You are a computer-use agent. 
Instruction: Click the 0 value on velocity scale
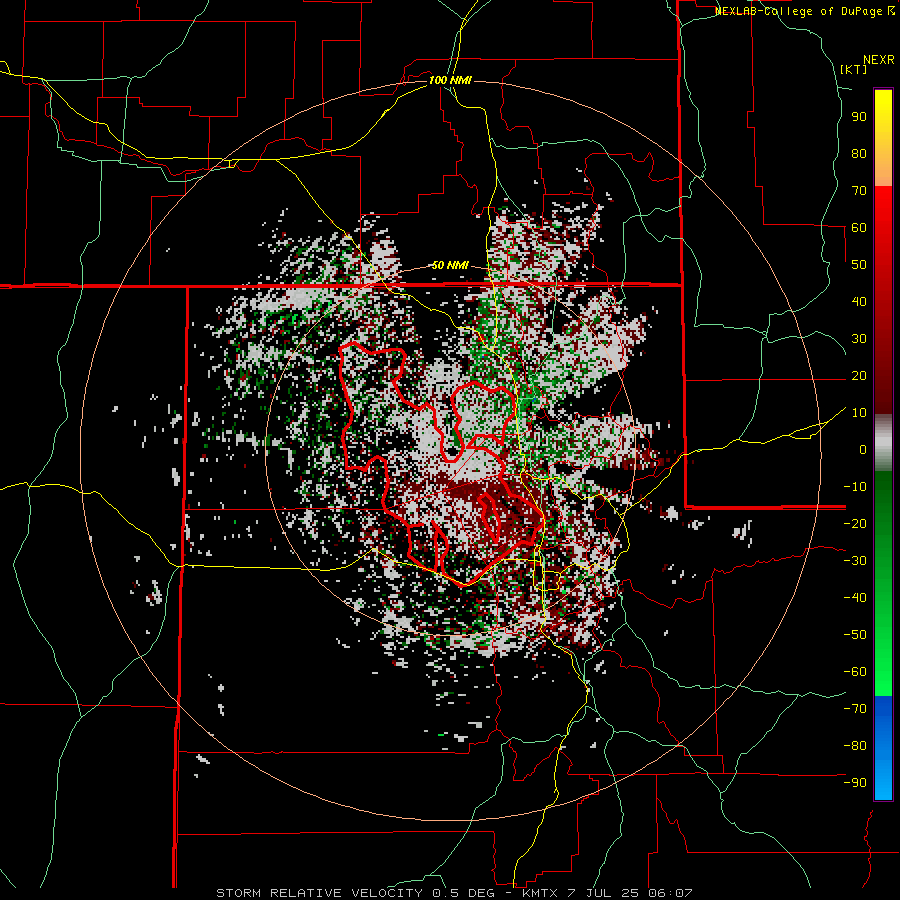click(863, 450)
